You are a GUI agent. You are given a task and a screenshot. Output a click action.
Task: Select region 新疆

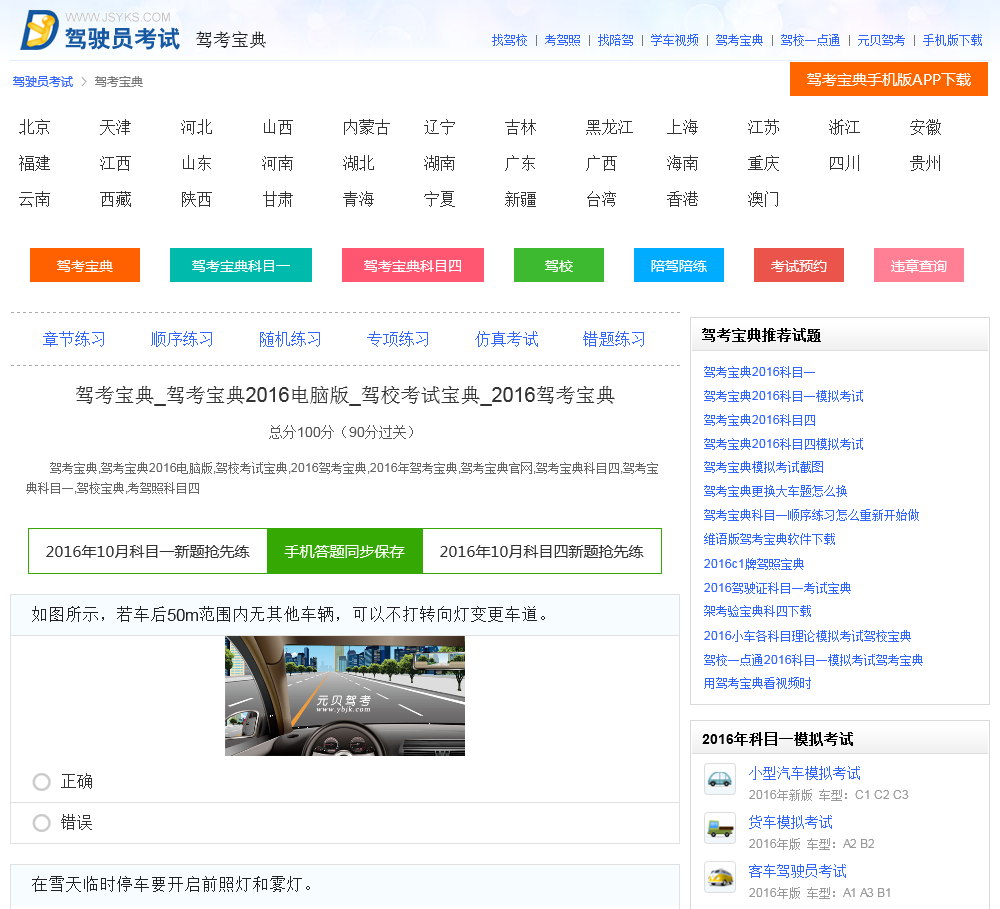[520, 199]
